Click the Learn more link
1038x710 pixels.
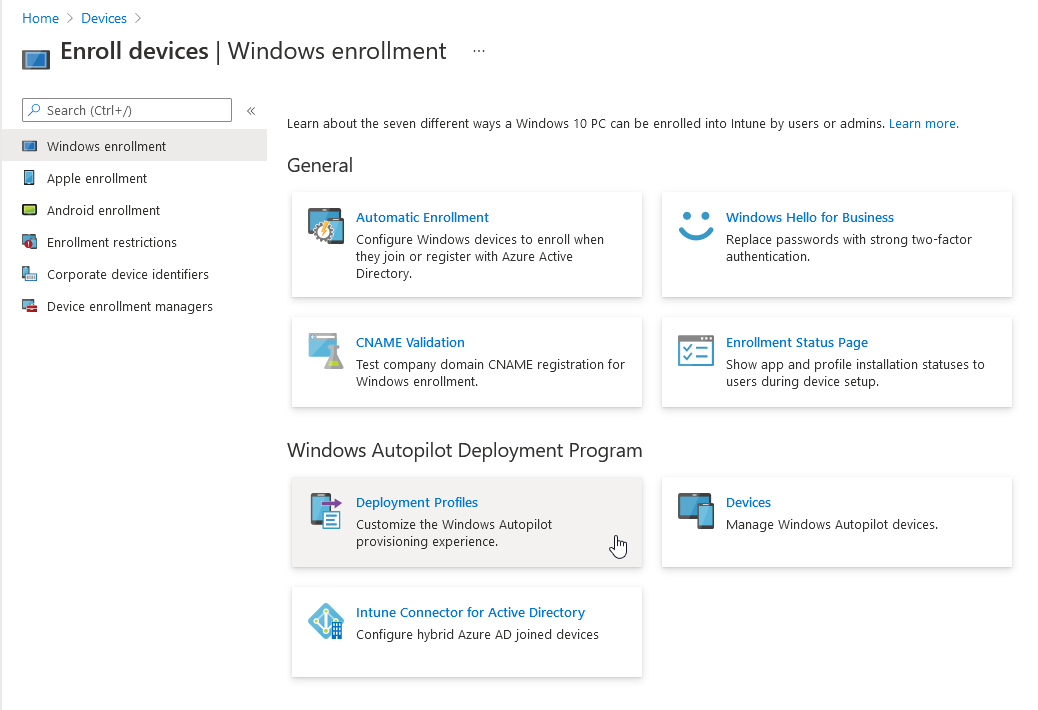click(x=922, y=124)
